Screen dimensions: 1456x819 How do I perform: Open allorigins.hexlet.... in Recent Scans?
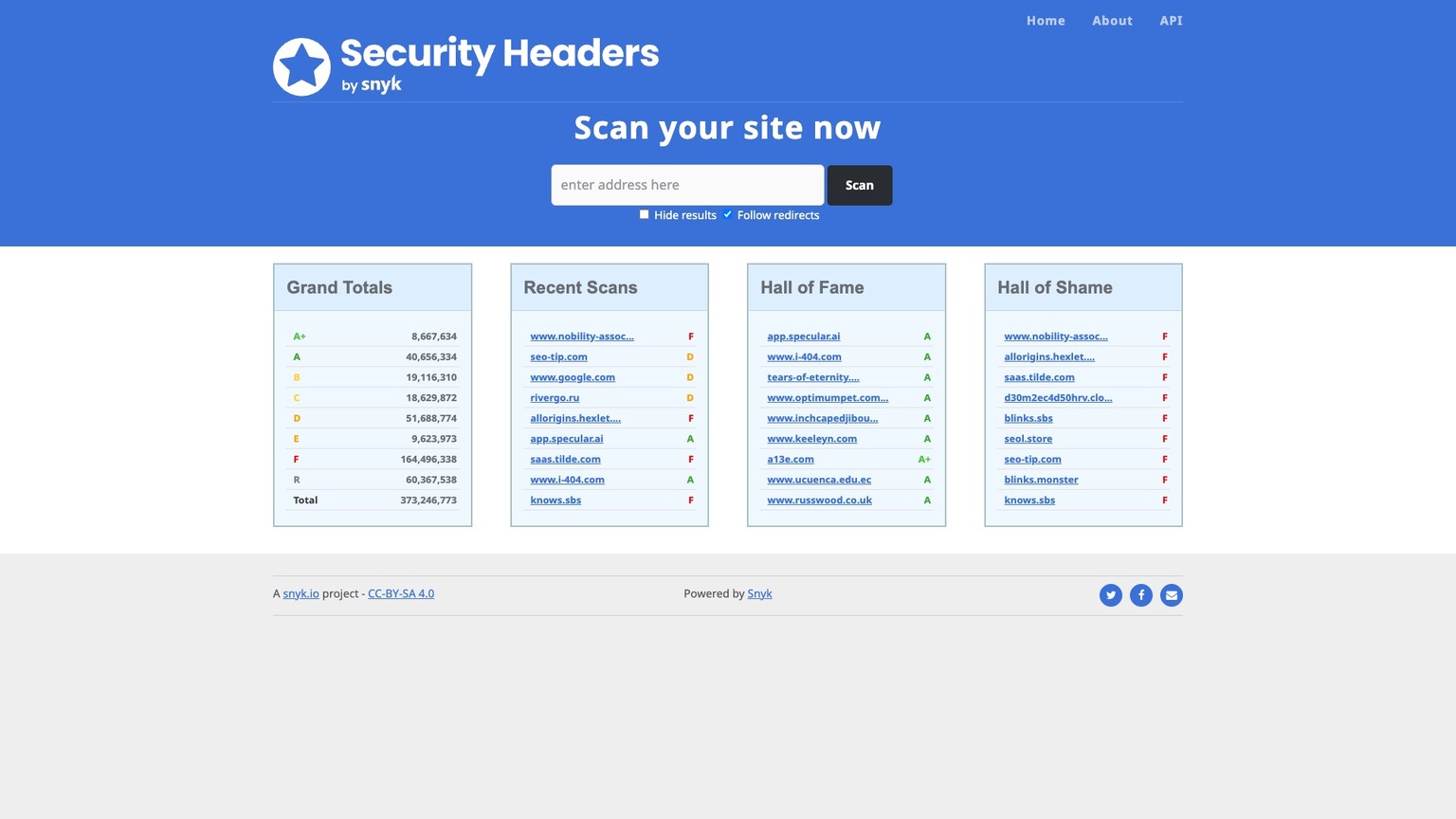(575, 418)
